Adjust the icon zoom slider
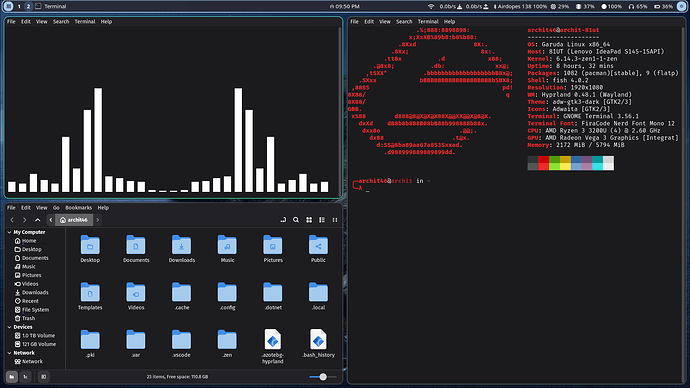The height and width of the screenshot is (388, 690). [x=323, y=377]
